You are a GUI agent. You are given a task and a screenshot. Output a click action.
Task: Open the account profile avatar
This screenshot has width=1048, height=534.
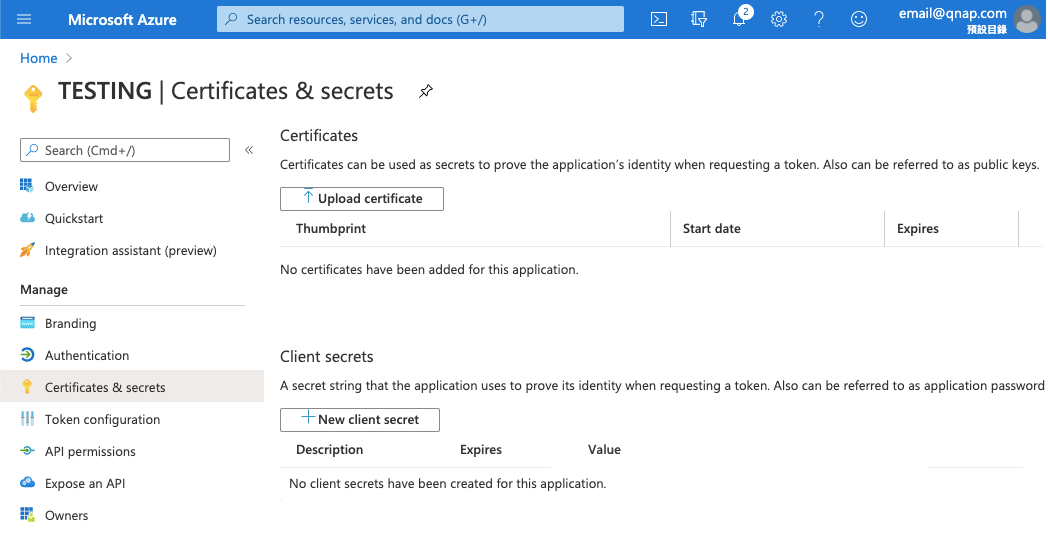(x=1027, y=19)
